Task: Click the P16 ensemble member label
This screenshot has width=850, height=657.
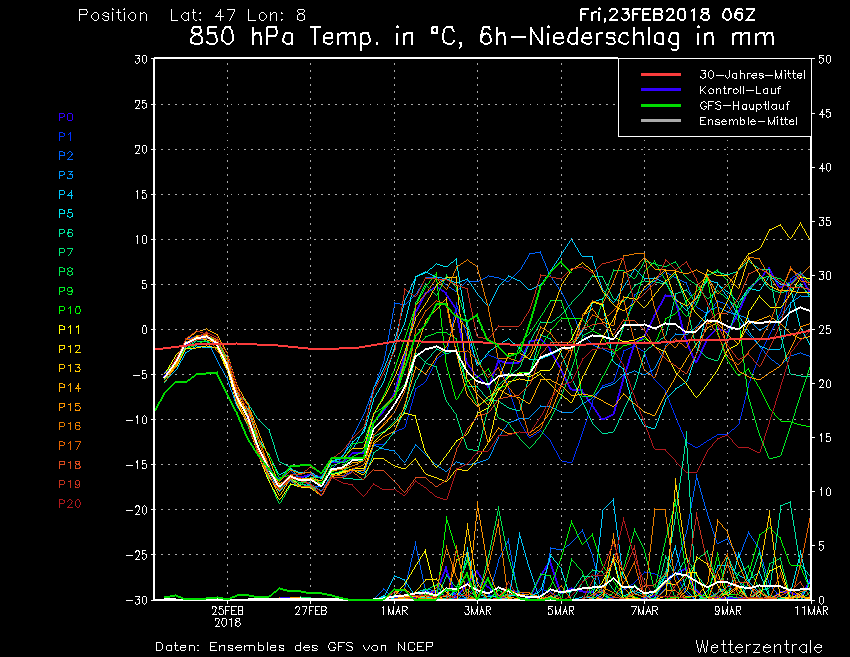Action: [69, 426]
